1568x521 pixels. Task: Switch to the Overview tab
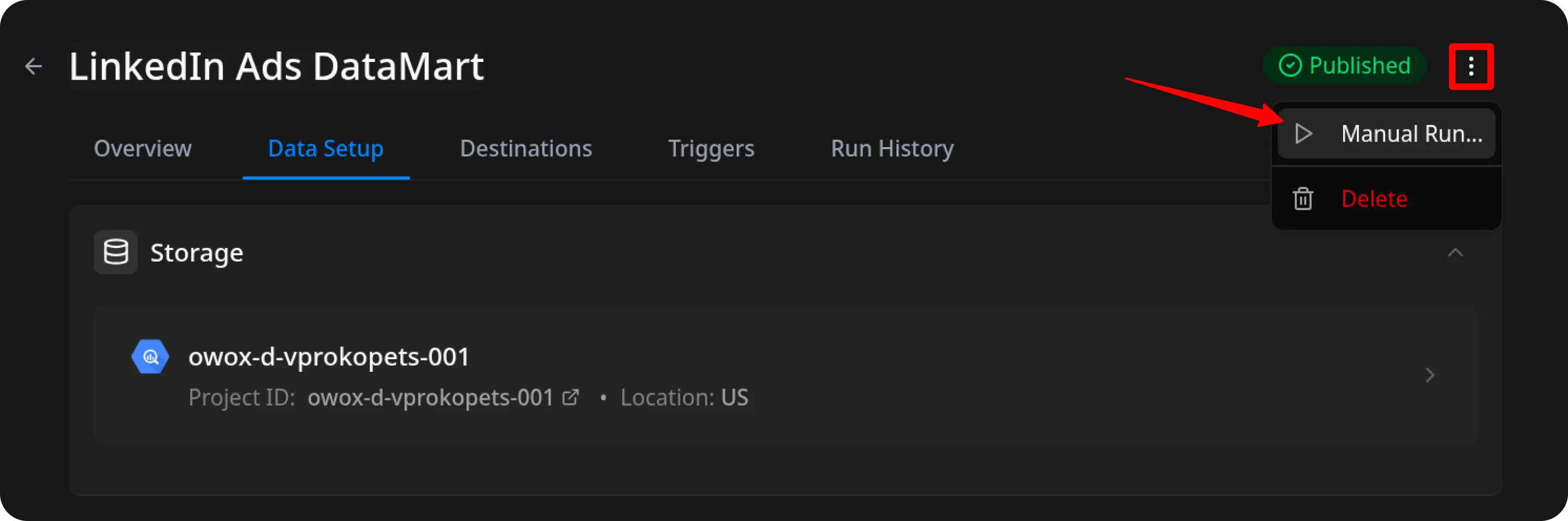(x=143, y=149)
